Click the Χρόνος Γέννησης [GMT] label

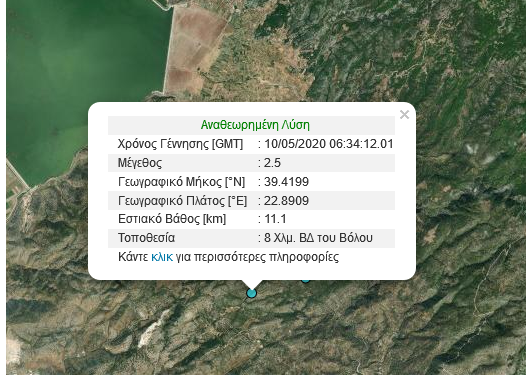180,144
